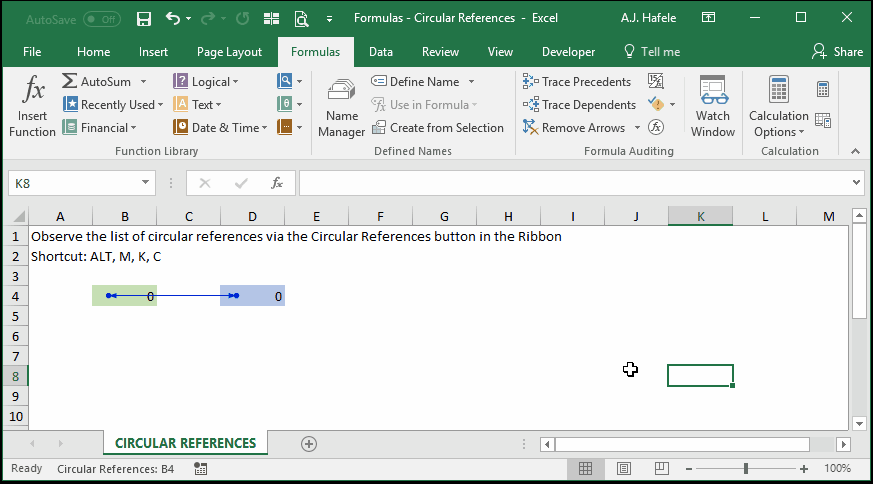The width and height of the screenshot is (873, 484).
Task: Click the Select All corner button
Action: (18, 216)
